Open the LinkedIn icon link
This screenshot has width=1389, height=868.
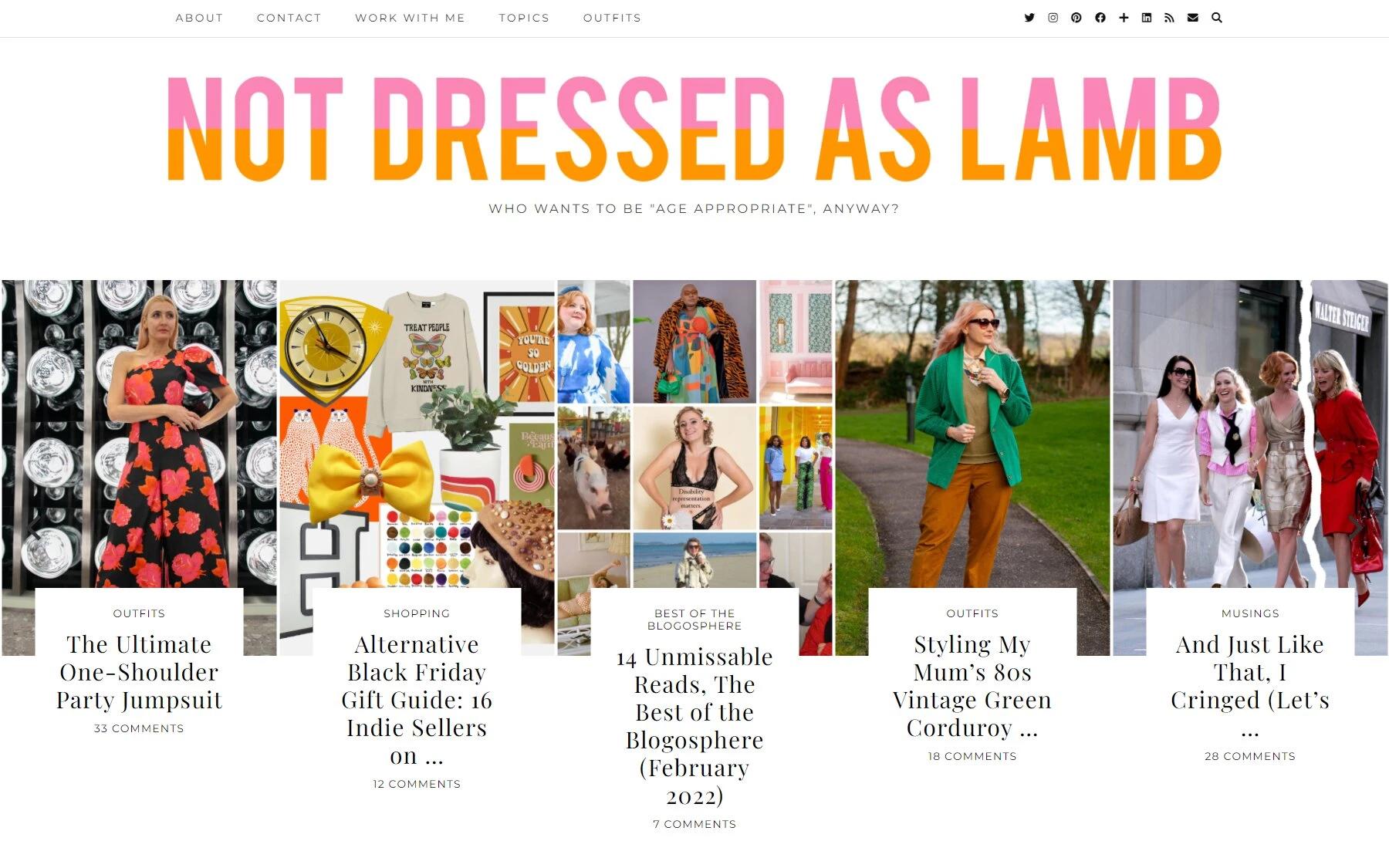pos(1147,18)
